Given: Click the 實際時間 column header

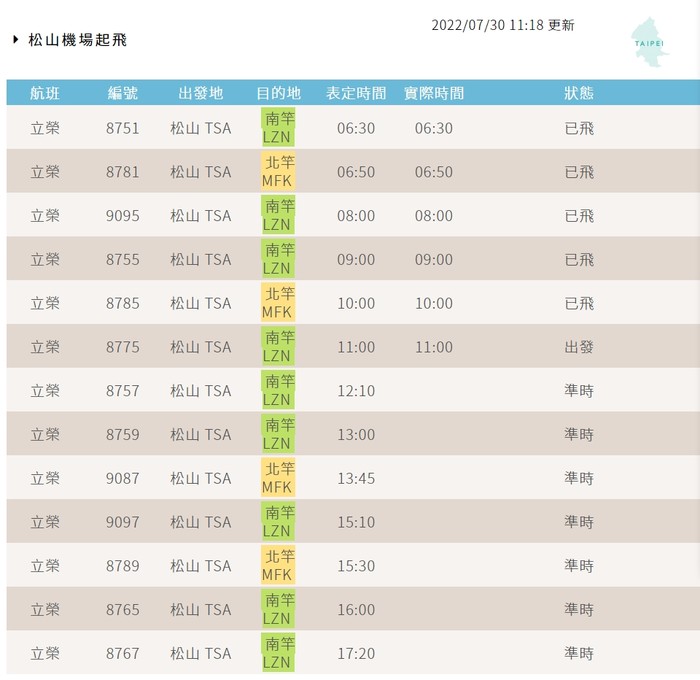Looking at the screenshot, I should tap(434, 93).
